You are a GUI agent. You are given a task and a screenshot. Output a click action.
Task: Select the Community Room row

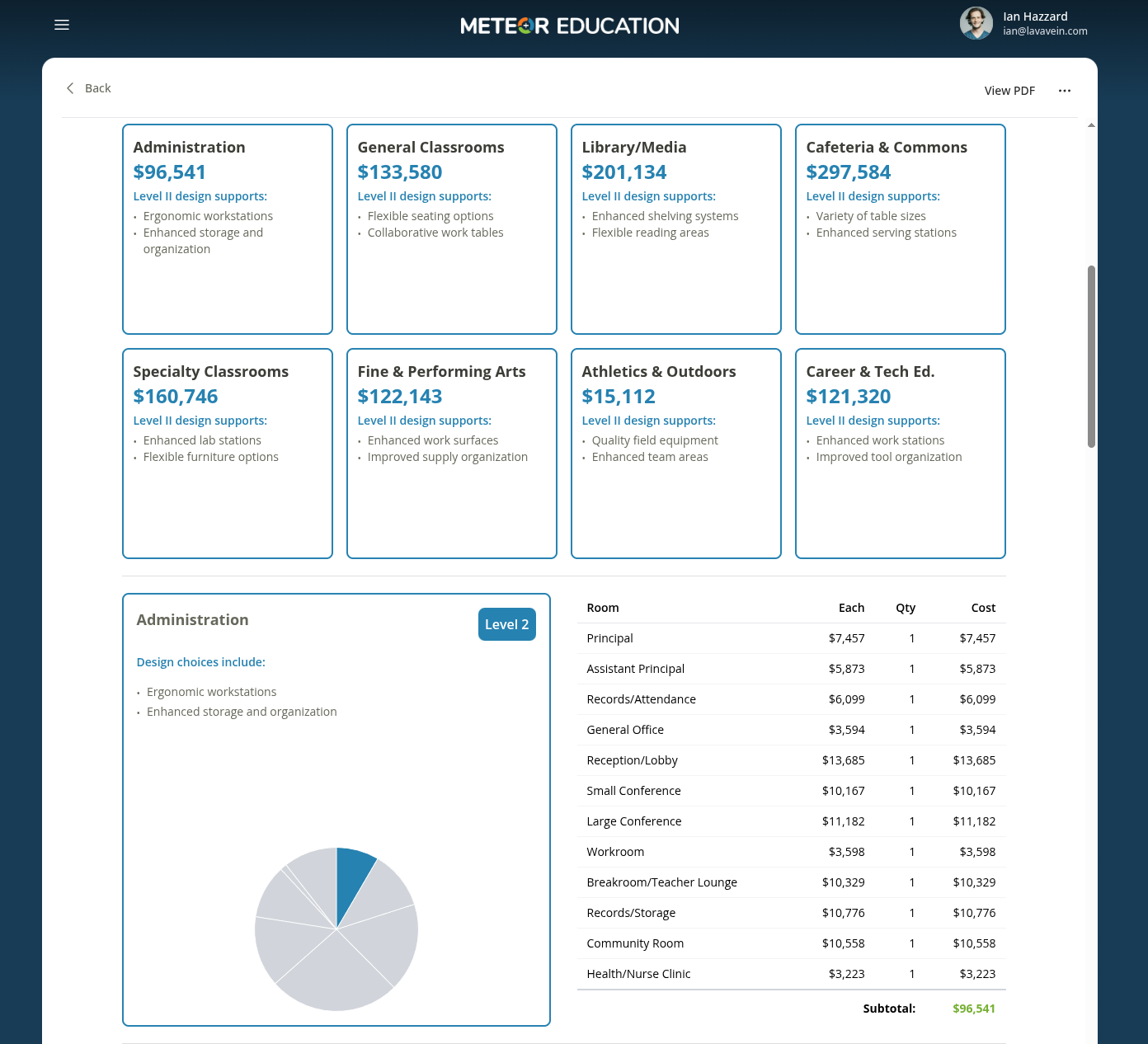pyautogui.click(x=792, y=943)
